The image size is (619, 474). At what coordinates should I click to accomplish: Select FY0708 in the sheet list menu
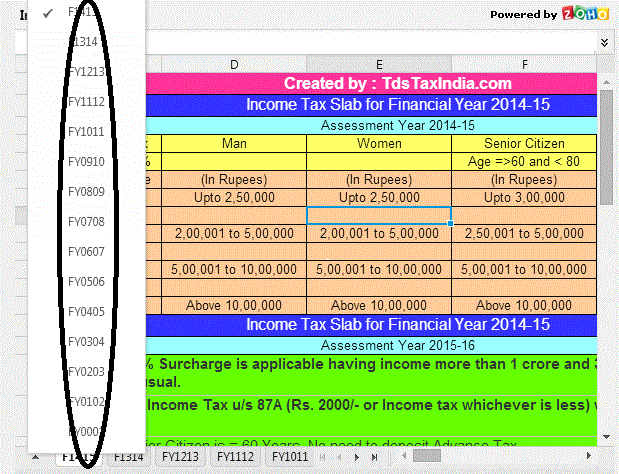coord(86,222)
